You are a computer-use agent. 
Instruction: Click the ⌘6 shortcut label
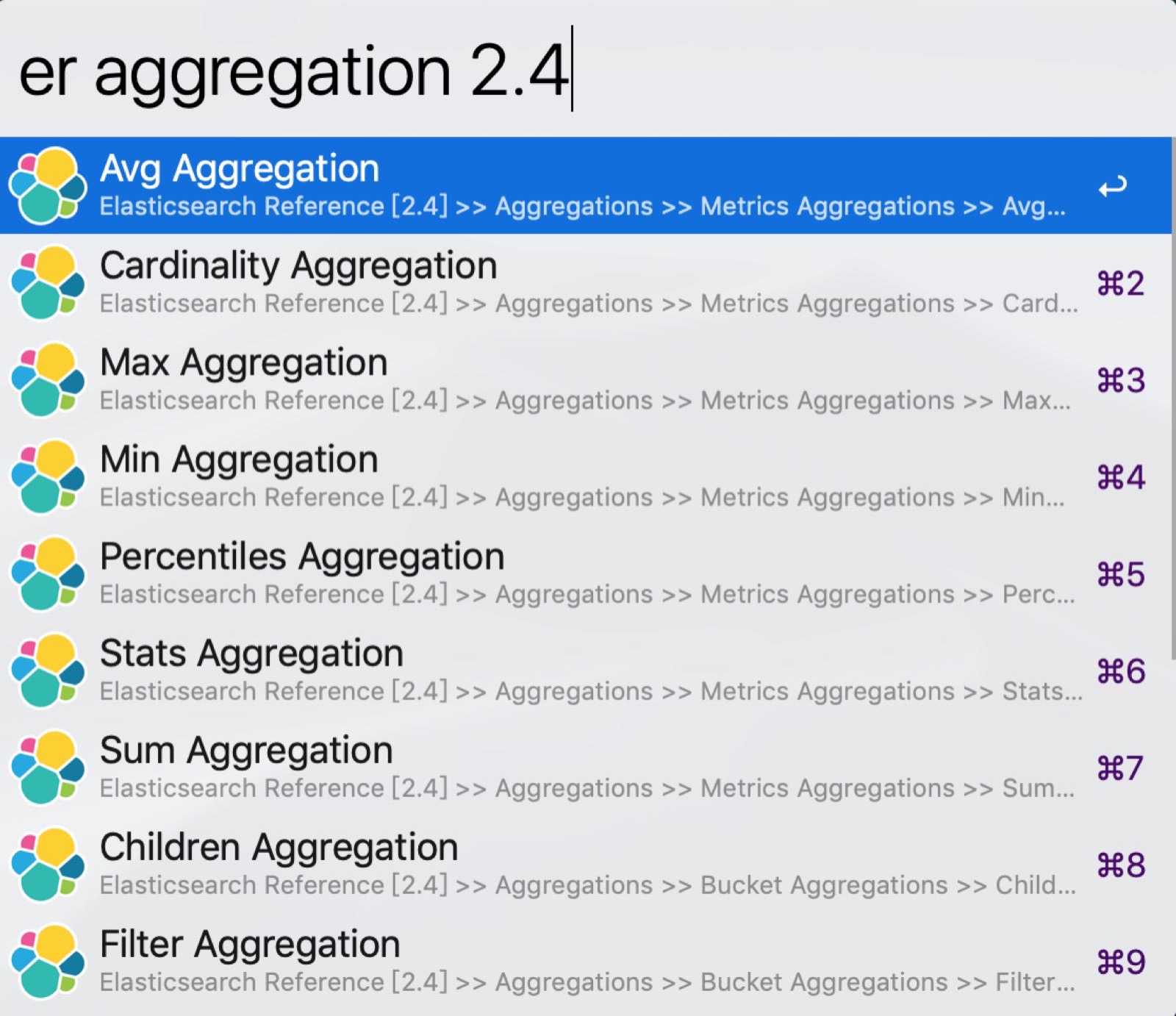pyautogui.click(x=1121, y=672)
